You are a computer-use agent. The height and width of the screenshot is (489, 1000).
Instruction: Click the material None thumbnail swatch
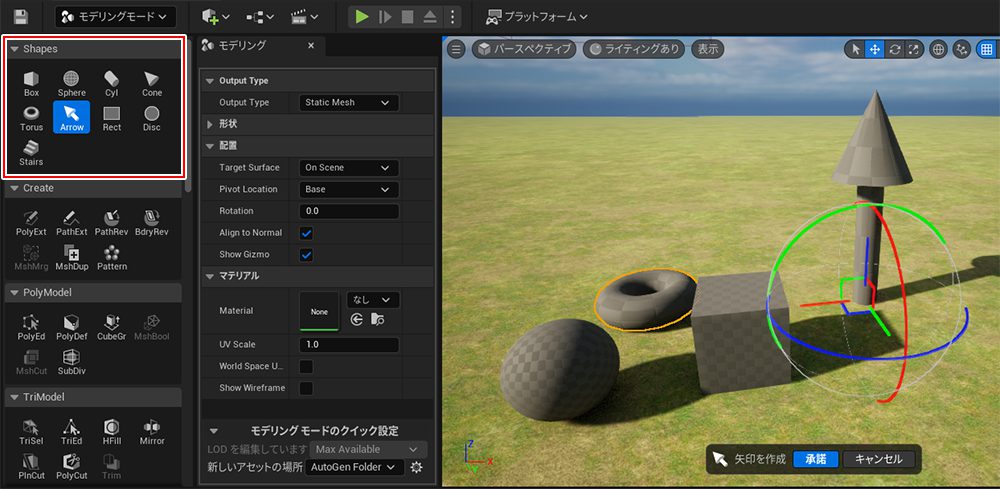tap(319, 311)
